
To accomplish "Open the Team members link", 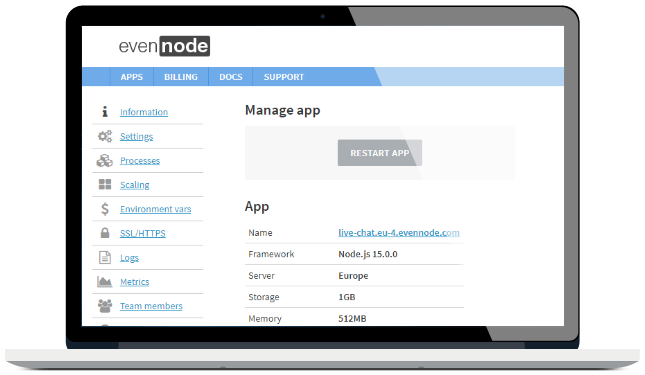I will [x=151, y=306].
